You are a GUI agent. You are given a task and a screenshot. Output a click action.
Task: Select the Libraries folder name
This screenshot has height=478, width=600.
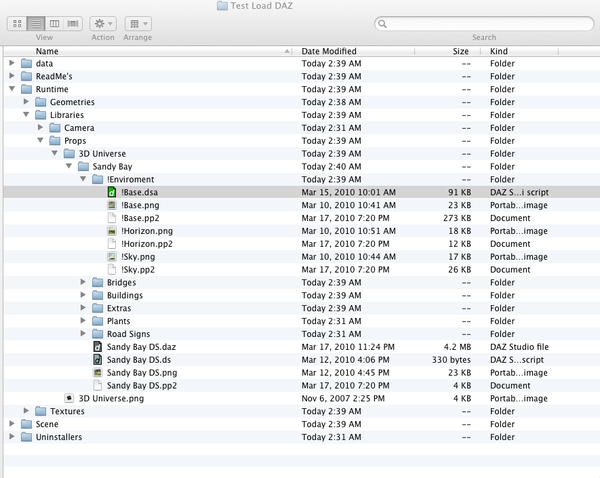(x=67, y=115)
